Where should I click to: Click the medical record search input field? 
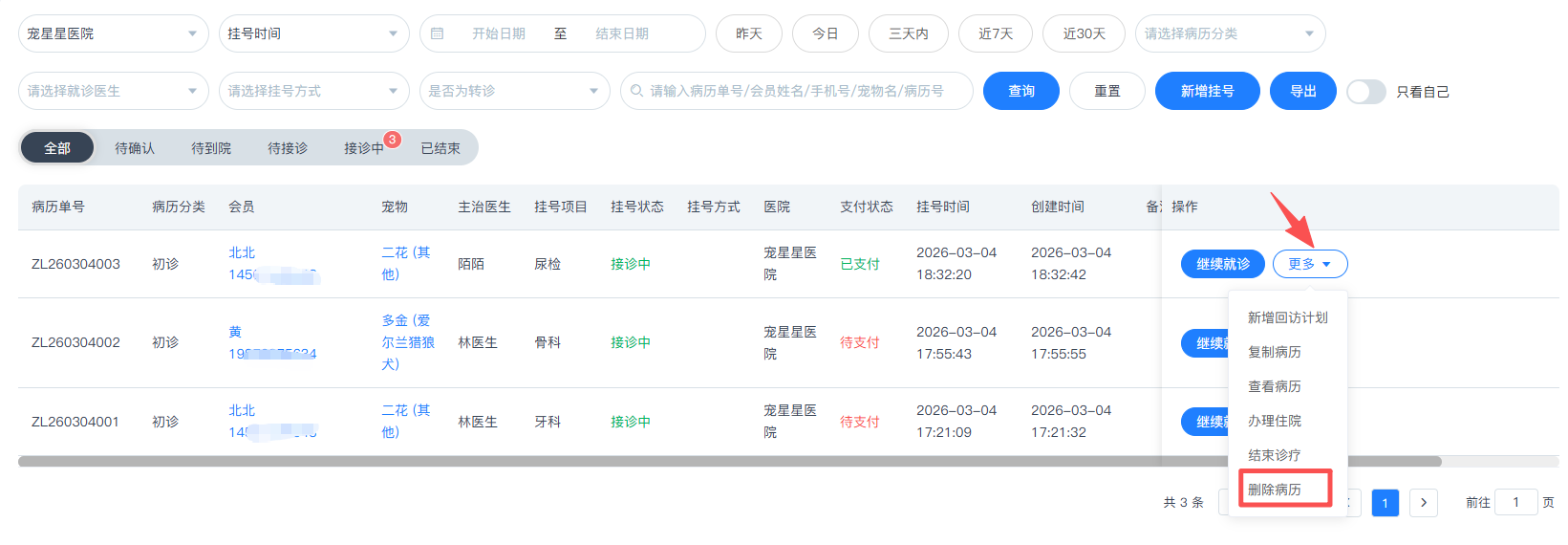803,91
